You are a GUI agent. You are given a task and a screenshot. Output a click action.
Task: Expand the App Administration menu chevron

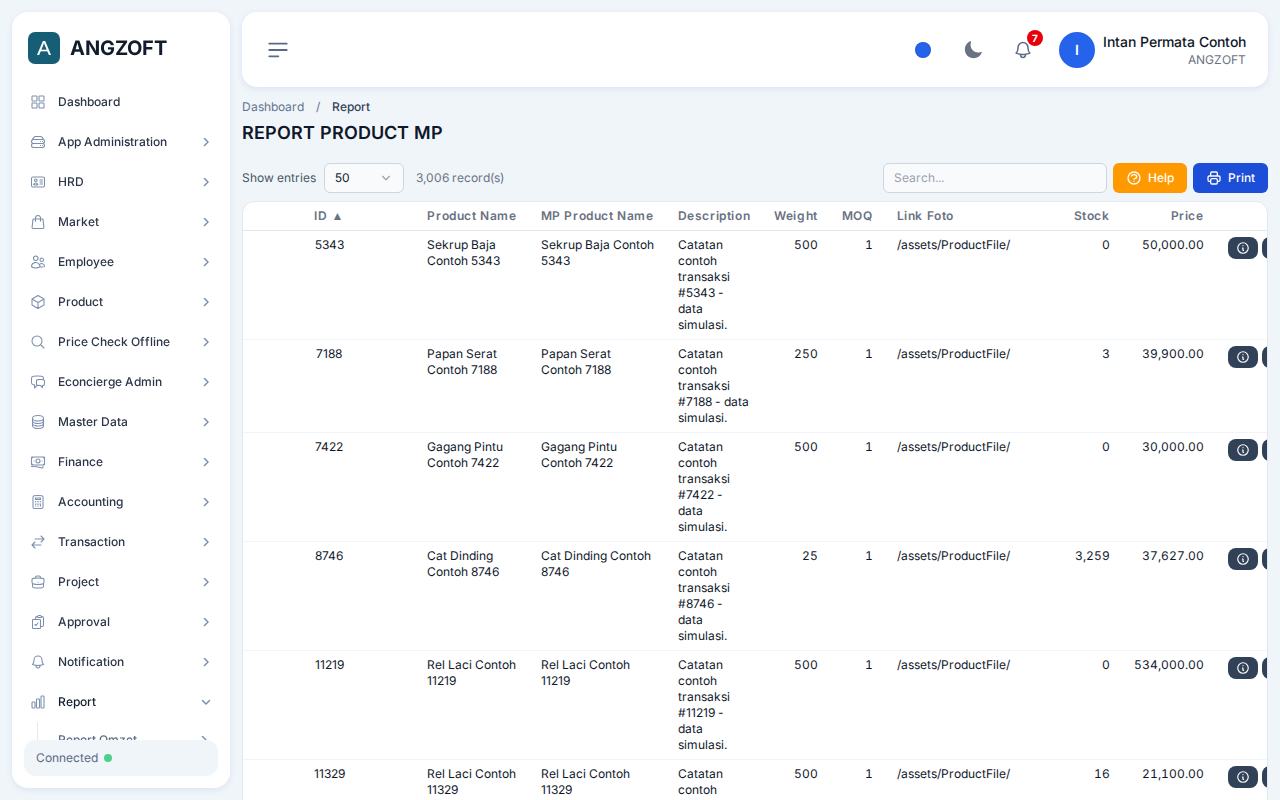point(206,142)
